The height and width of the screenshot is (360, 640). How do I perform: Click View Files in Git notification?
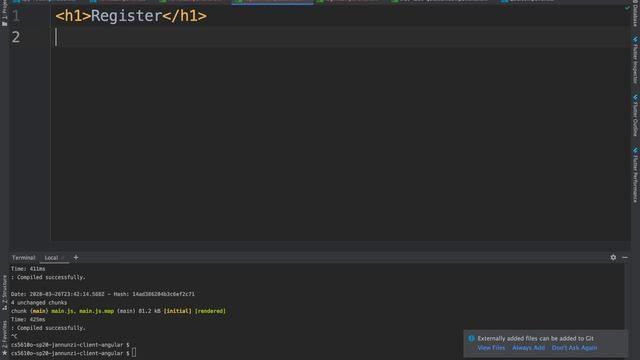pos(491,348)
